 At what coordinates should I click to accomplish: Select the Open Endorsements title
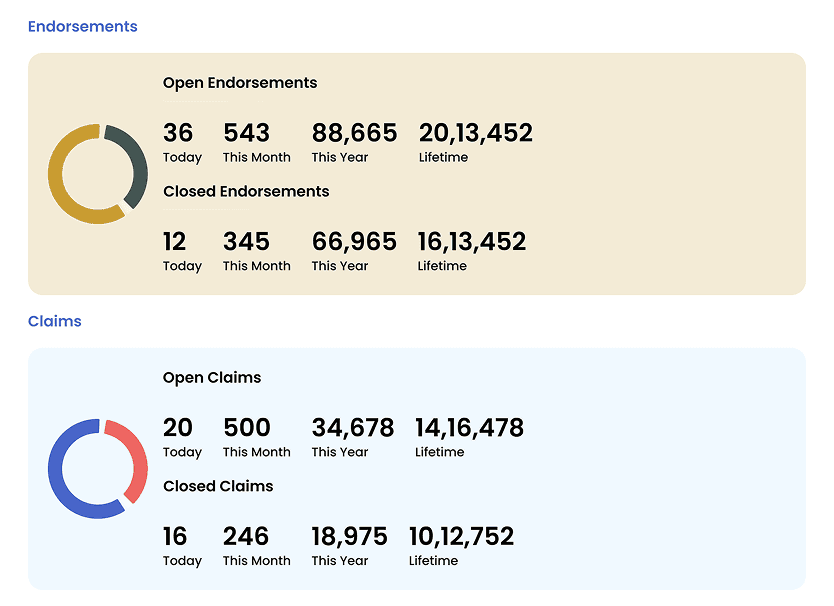point(240,83)
